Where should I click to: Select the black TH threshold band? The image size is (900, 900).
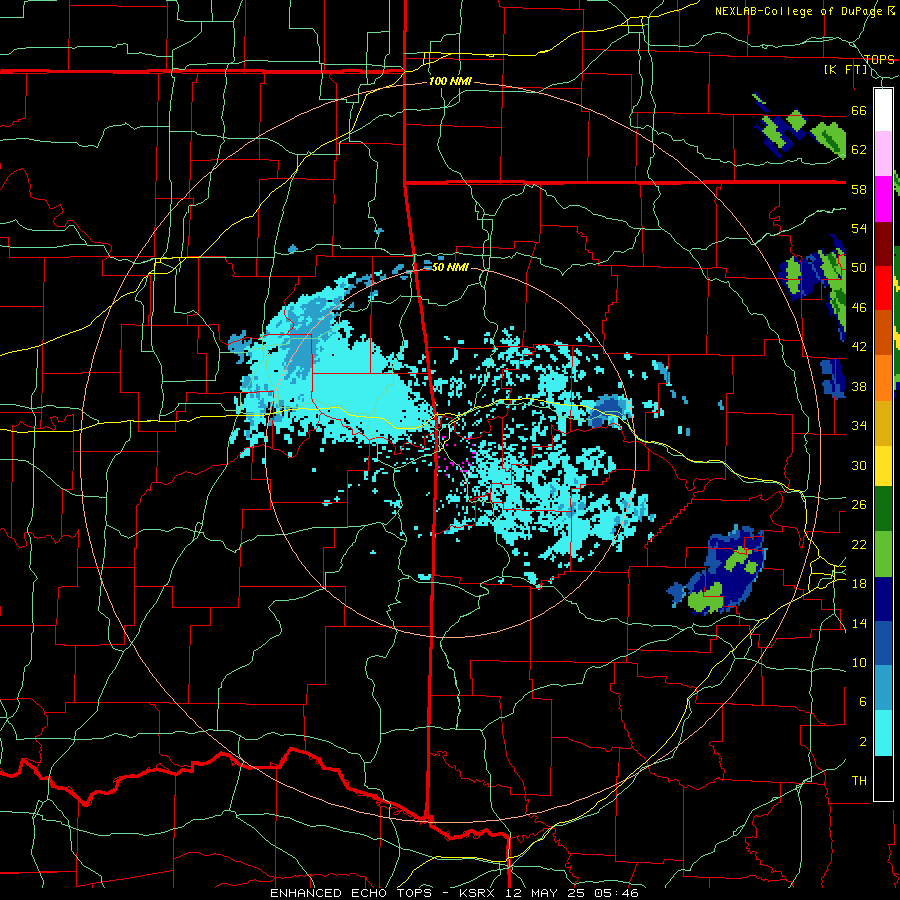pyautogui.click(x=883, y=778)
